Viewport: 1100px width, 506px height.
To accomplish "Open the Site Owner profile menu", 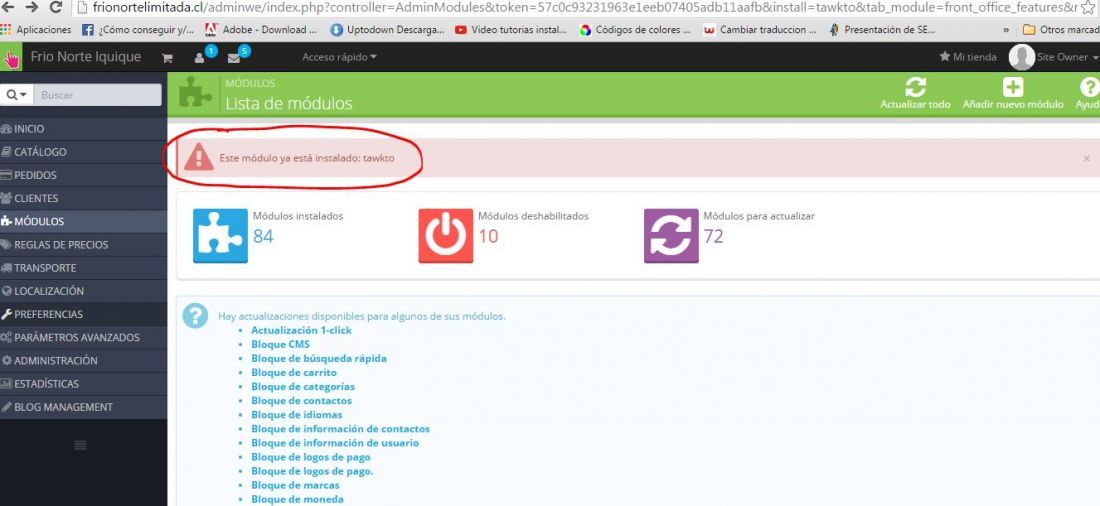I will click(1067, 57).
